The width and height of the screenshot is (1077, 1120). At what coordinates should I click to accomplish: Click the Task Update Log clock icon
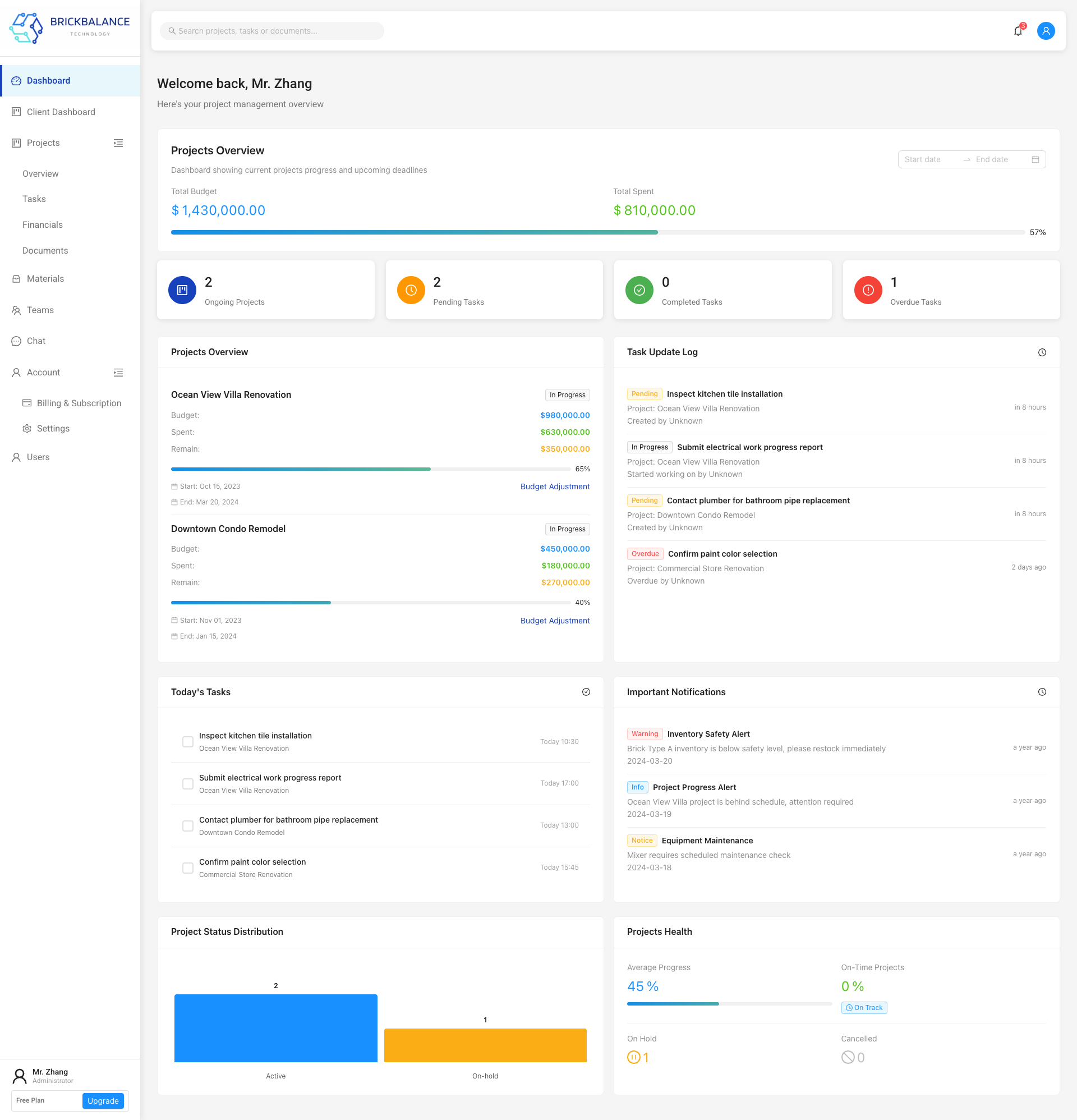coord(1042,352)
